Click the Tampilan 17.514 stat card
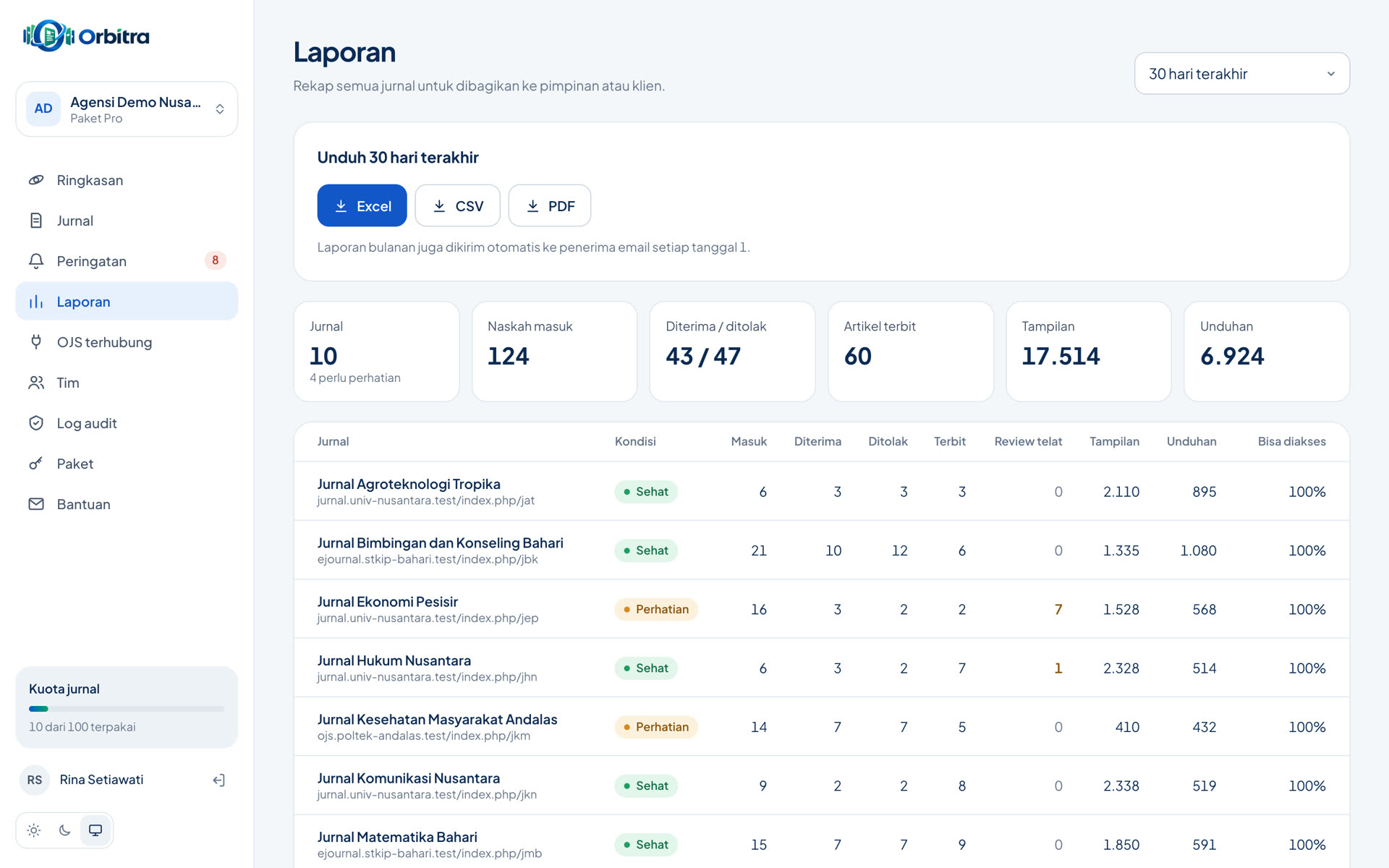 [x=1089, y=352]
